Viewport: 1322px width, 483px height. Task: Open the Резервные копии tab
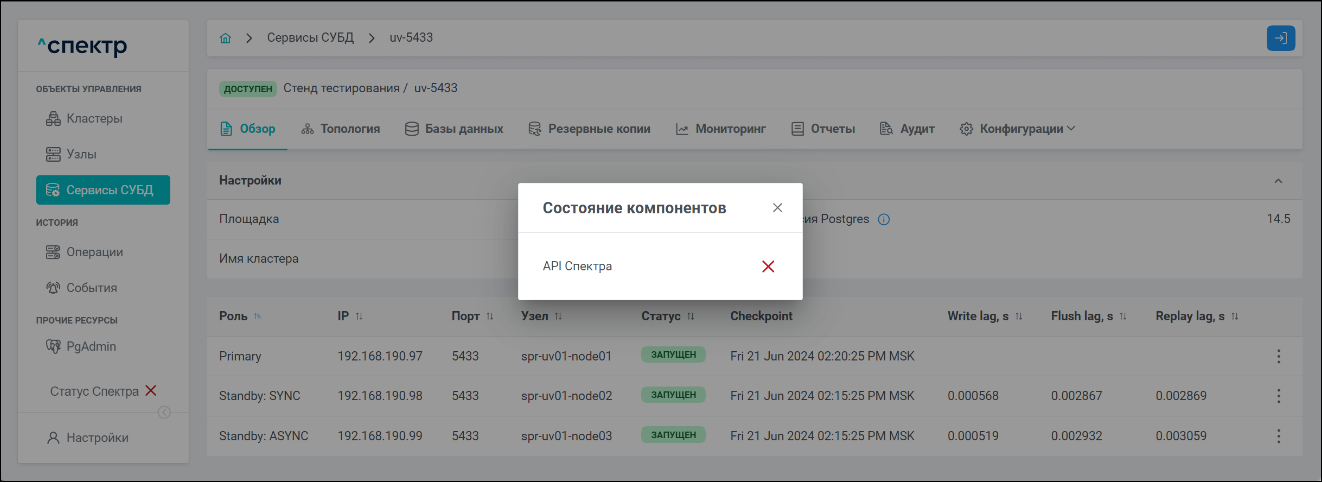(590, 129)
